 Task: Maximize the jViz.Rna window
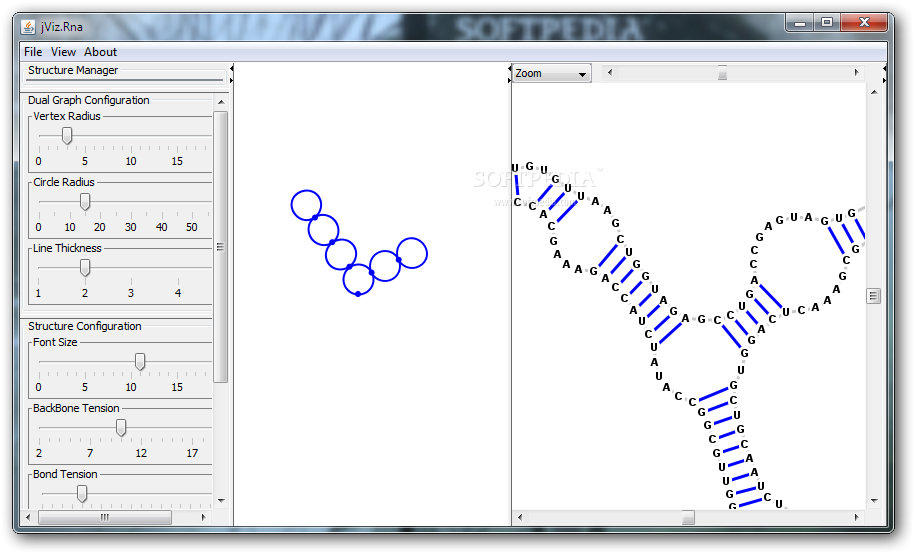point(826,23)
